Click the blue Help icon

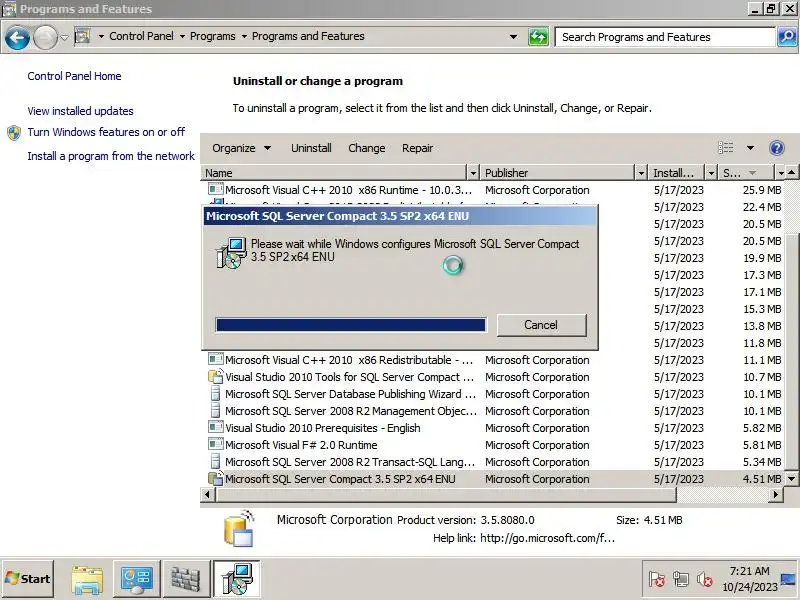[x=777, y=148]
